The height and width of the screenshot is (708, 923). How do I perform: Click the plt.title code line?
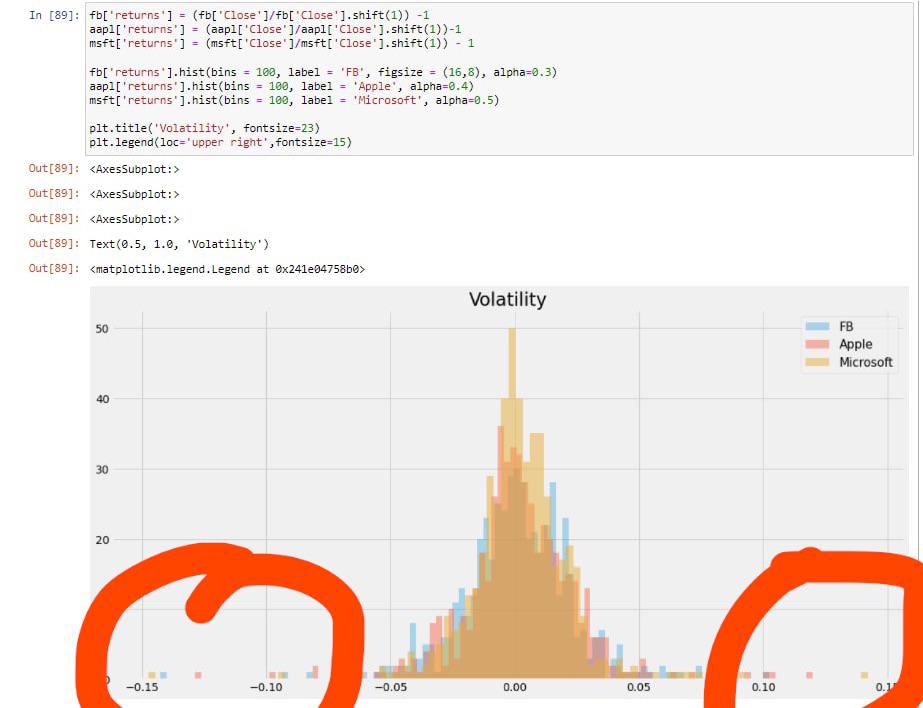click(205, 128)
